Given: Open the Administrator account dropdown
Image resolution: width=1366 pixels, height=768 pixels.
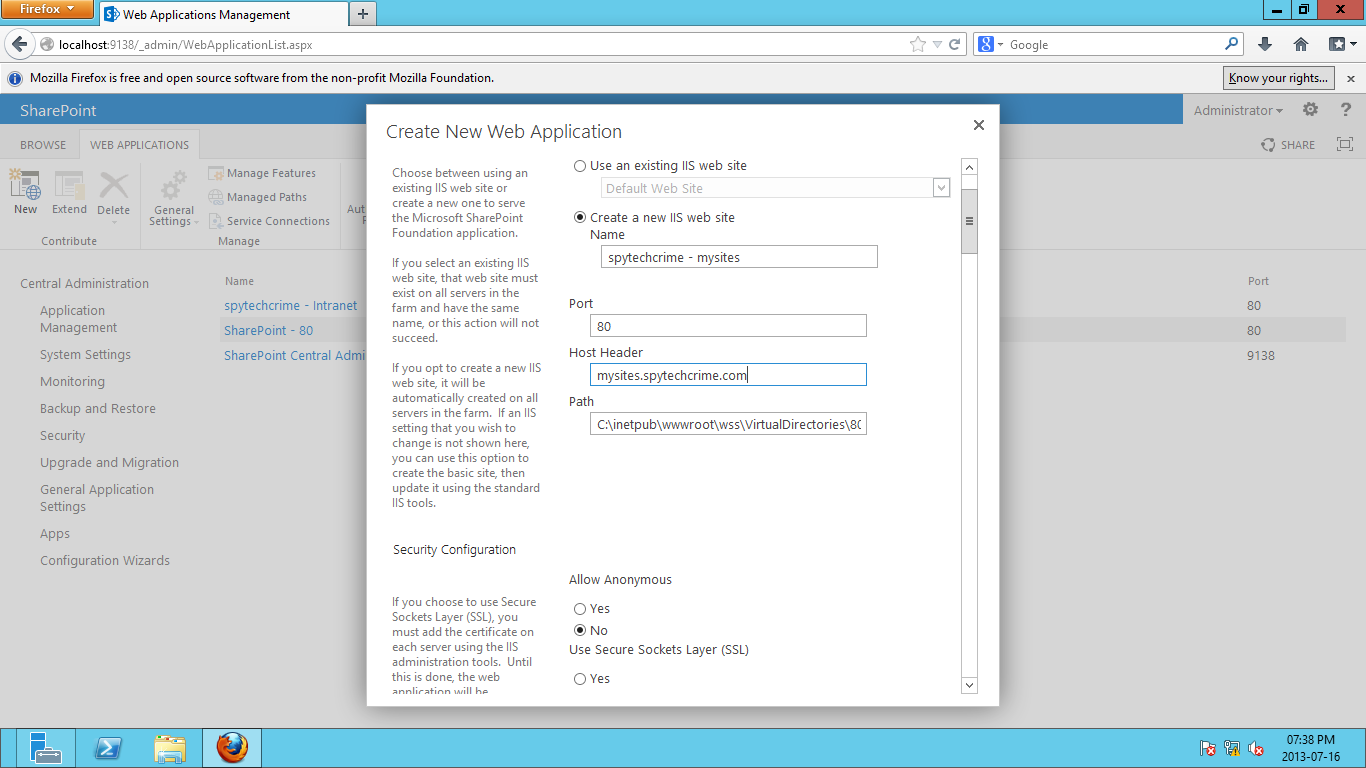Looking at the screenshot, I should point(1238,111).
